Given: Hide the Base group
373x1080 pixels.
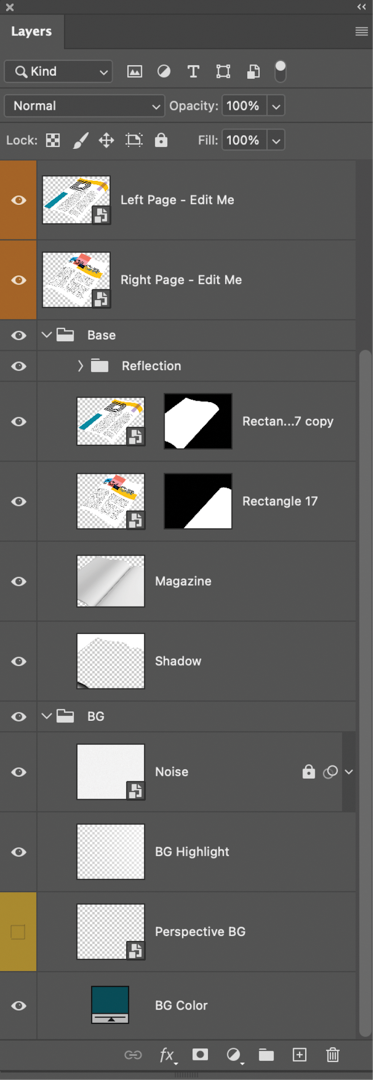Looking at the screenshot, I should coord(19,335).
